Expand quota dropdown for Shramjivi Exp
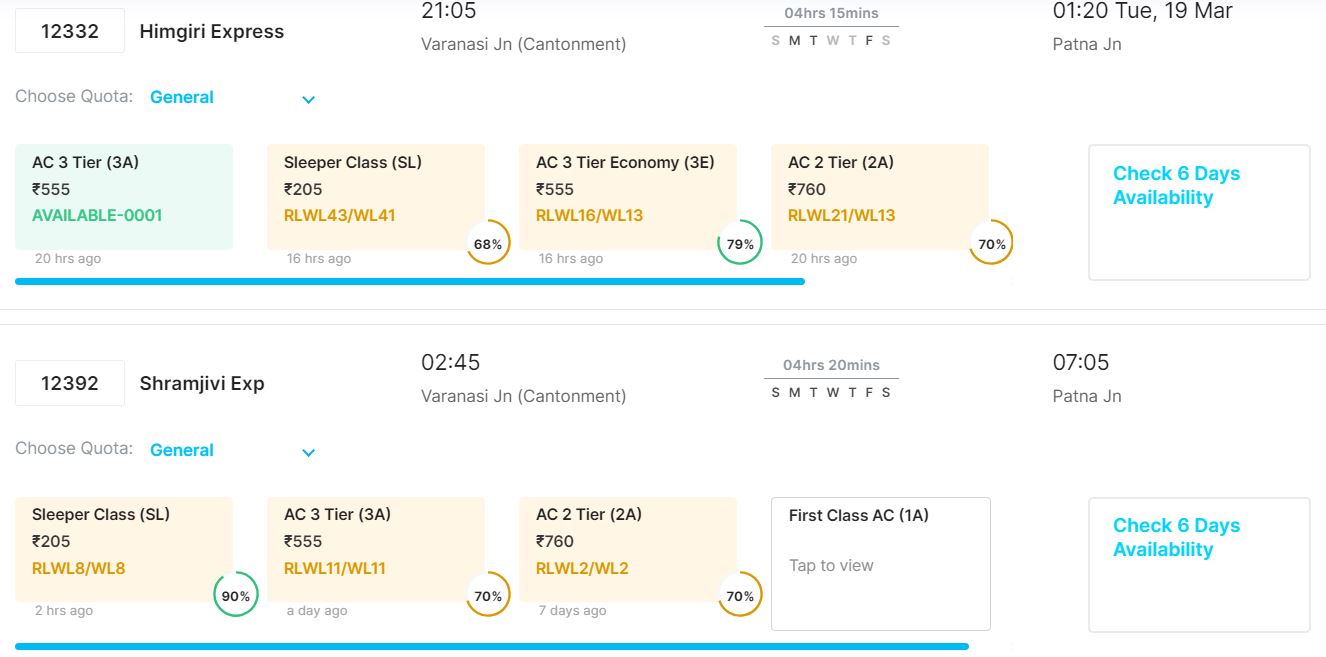Viewport: 1326px width, 657px height. tap(309, 452)
